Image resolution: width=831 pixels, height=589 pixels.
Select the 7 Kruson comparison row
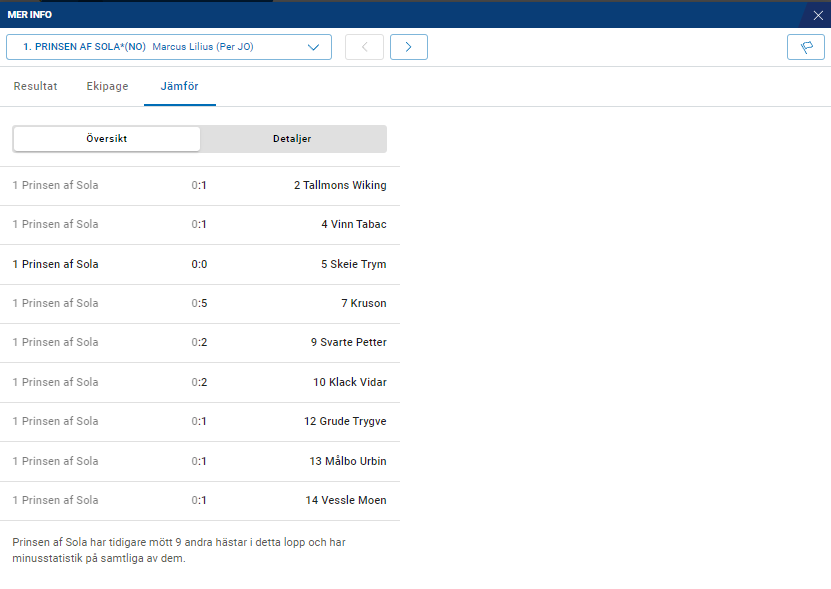tap(200, 304)
